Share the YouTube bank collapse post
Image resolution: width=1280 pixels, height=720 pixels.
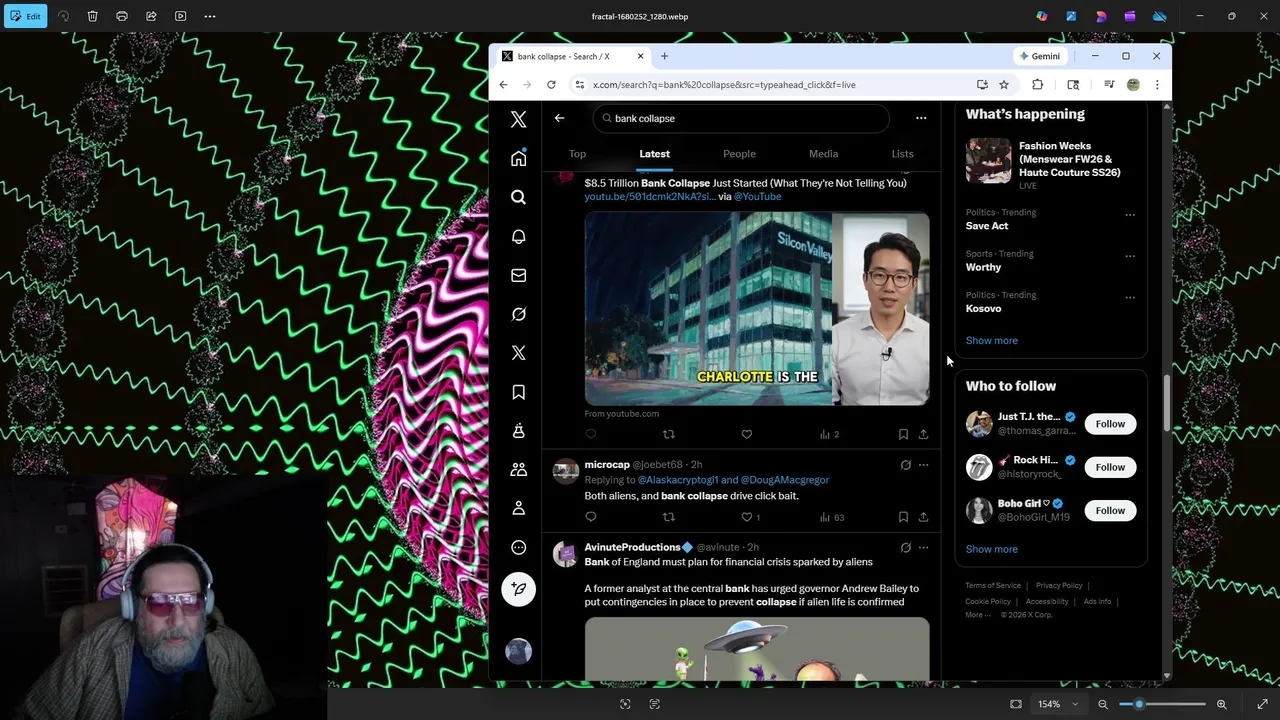pos(923,434)
